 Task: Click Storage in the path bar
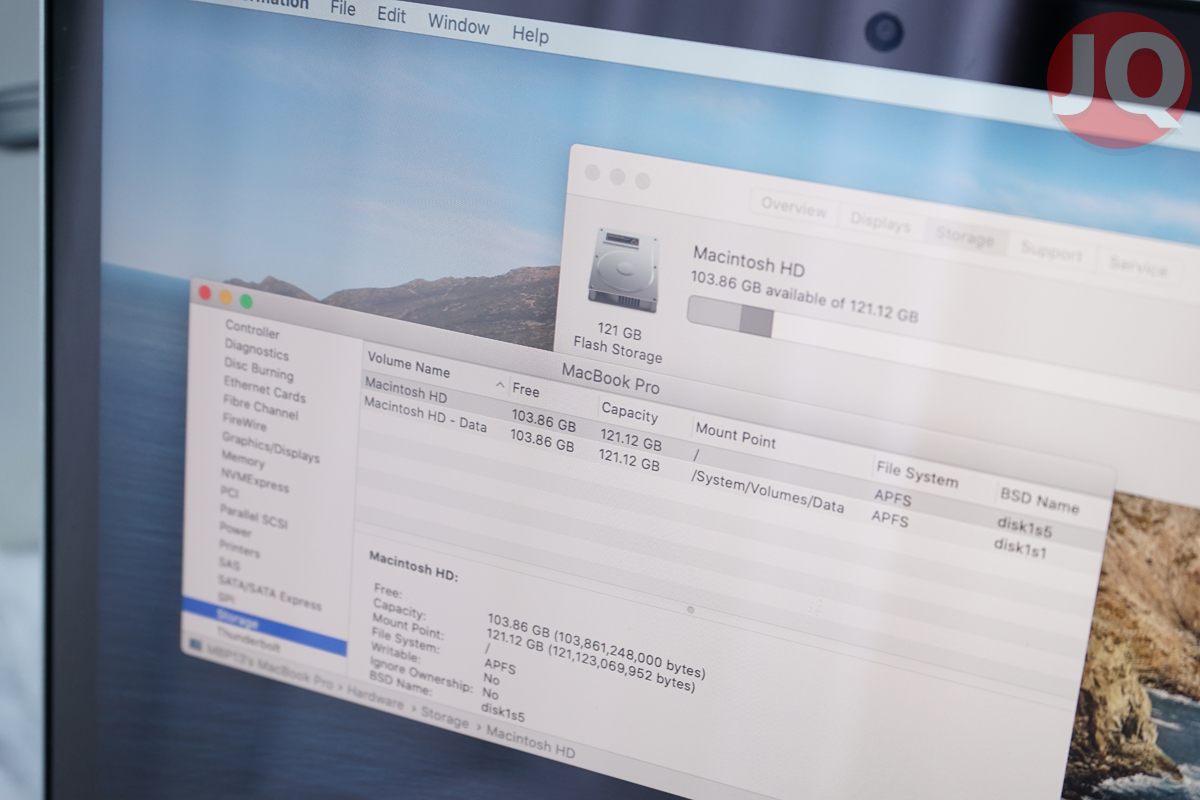pos(444,719)
